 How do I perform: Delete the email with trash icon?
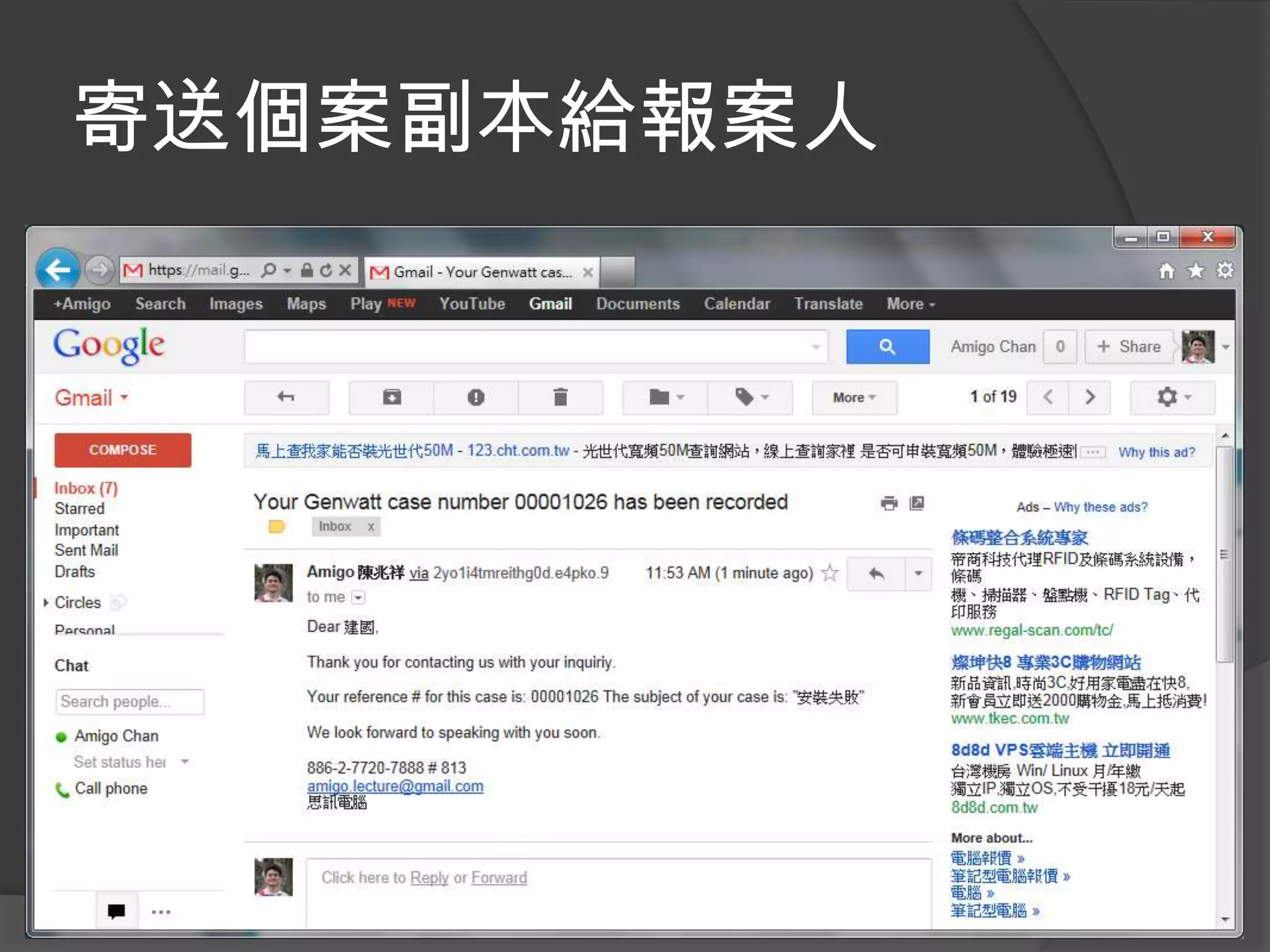tap(561, 397)
